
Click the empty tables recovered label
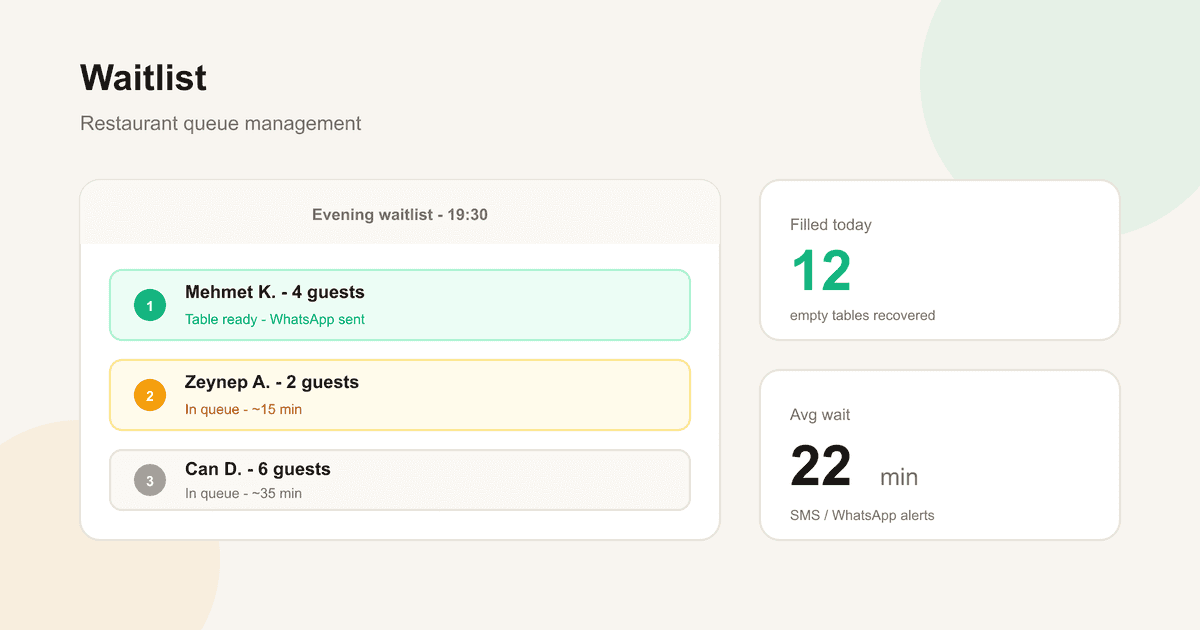tap(862, 315)
